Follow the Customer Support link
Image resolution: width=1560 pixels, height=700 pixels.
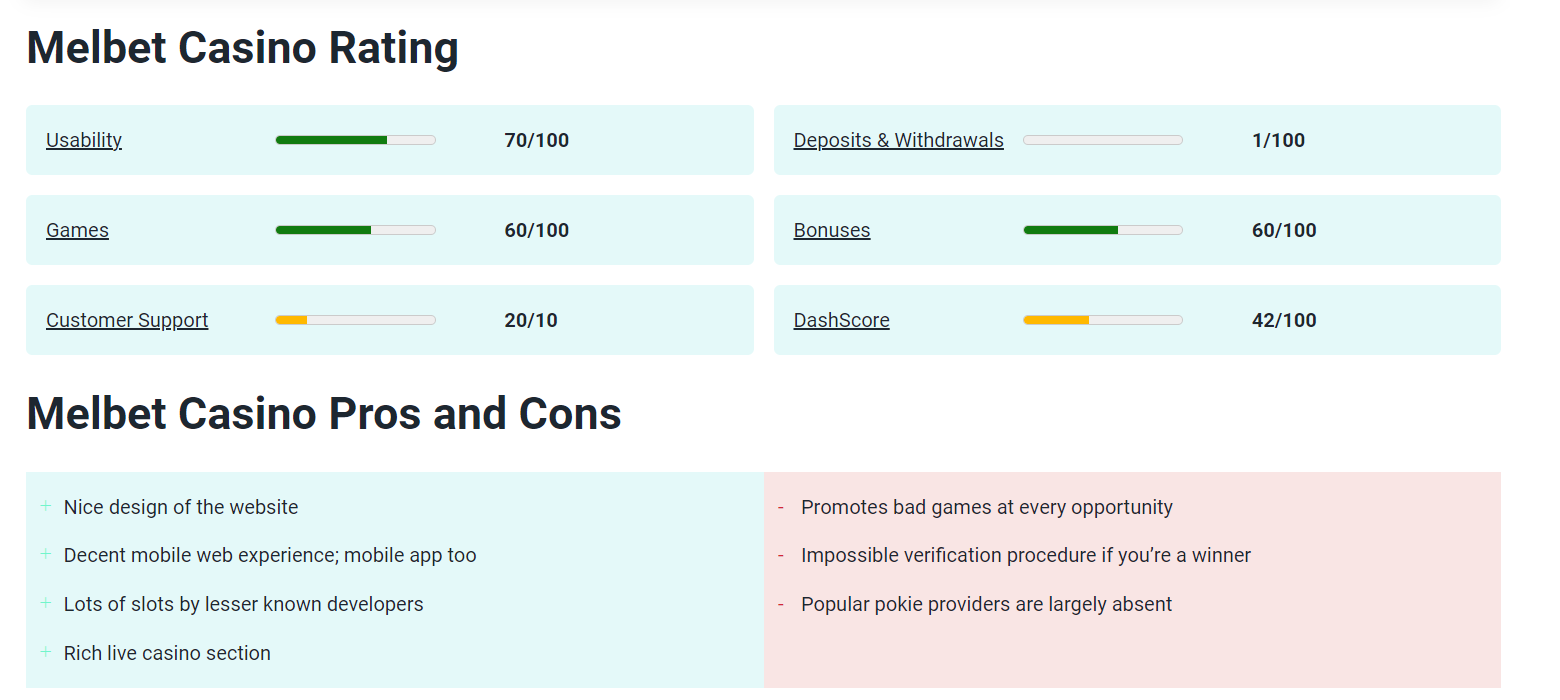[127, 320]
